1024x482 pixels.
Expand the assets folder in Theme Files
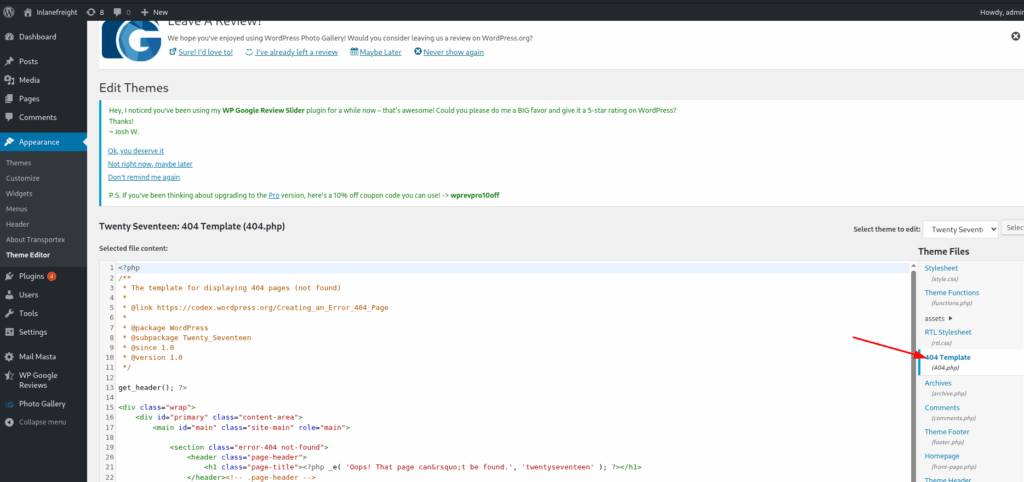click(x=939, y=317)
